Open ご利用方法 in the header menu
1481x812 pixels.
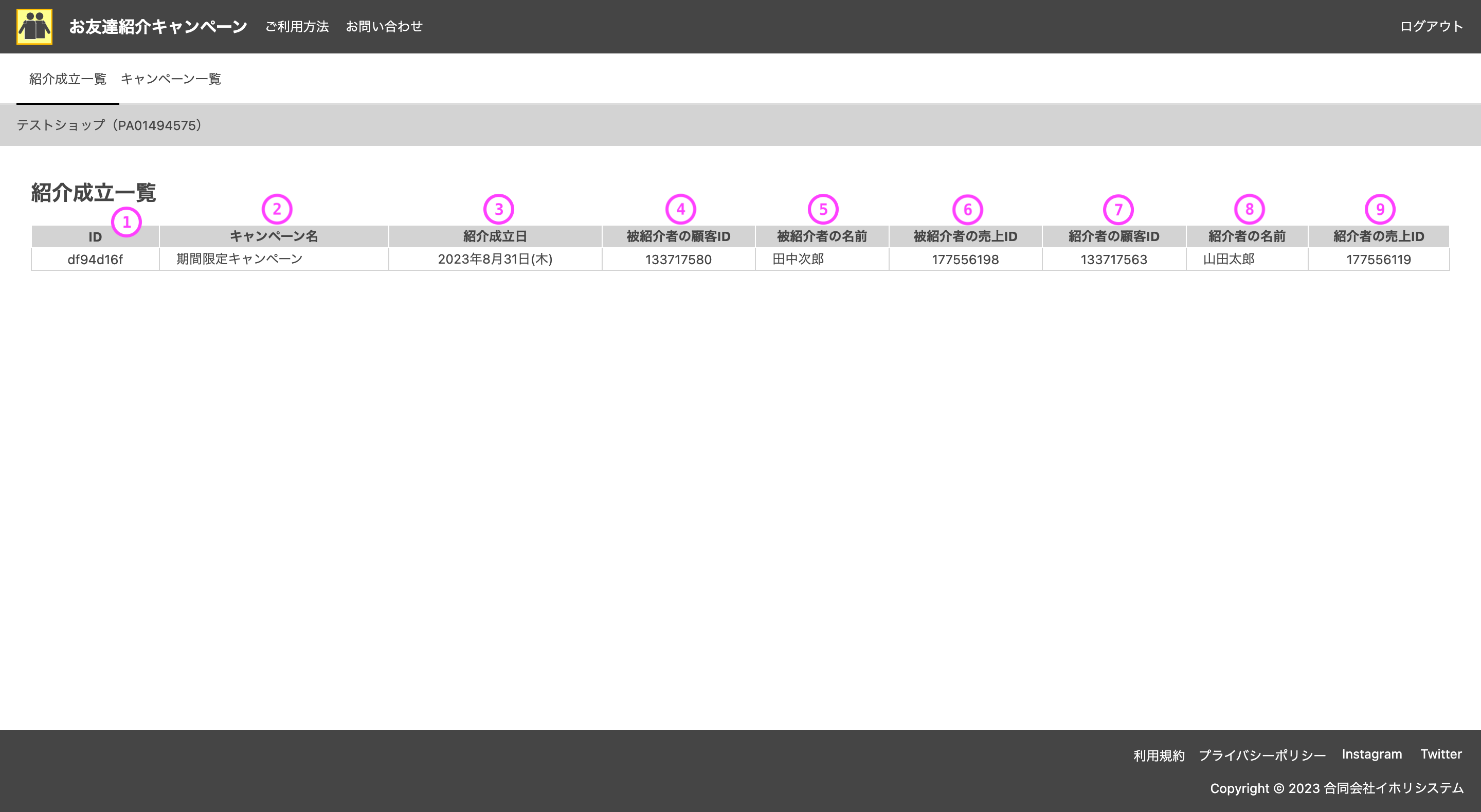(x=297, y=26)
